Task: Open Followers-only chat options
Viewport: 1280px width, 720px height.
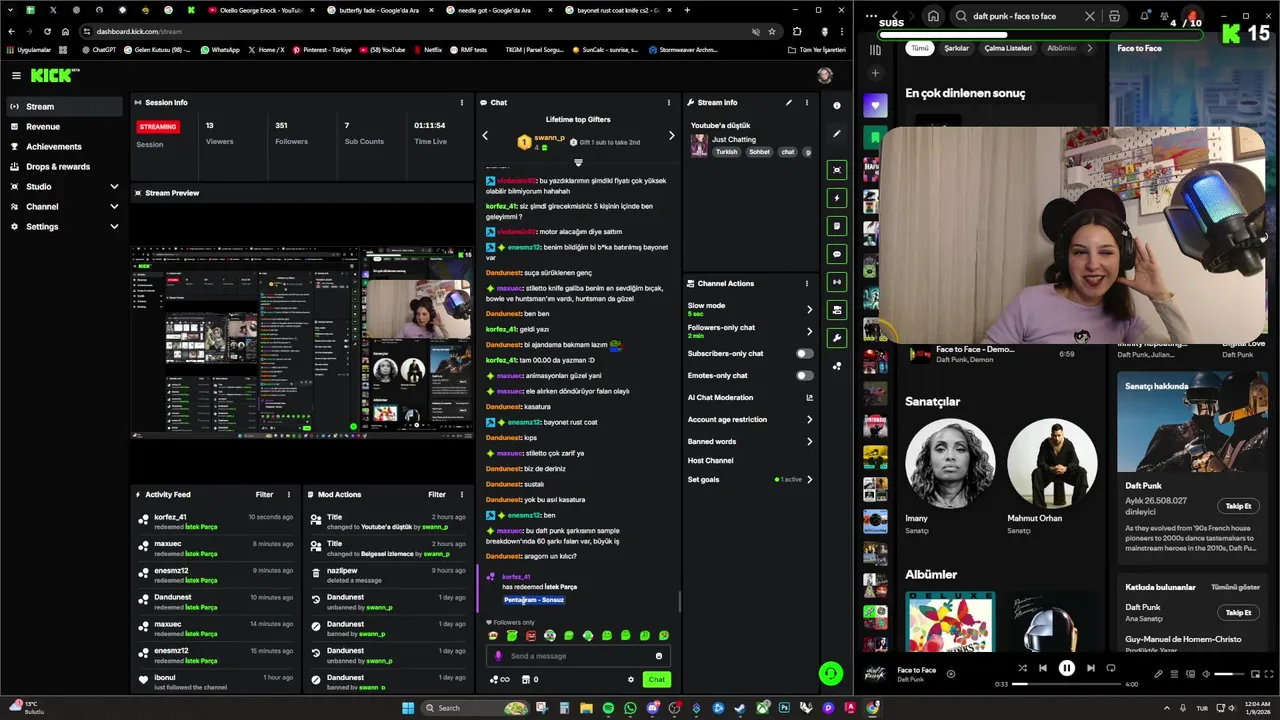Action: (750, 331)
